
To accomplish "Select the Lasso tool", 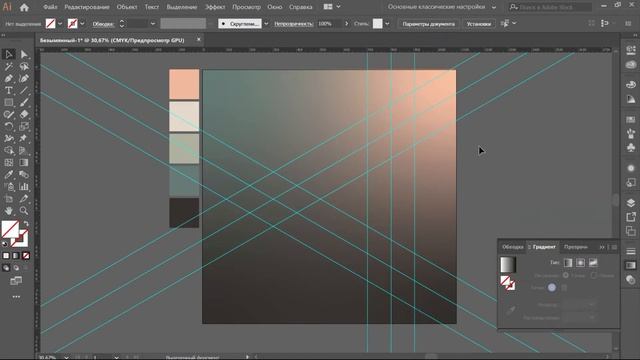I will pyautogui.click(x=24, y=66).
